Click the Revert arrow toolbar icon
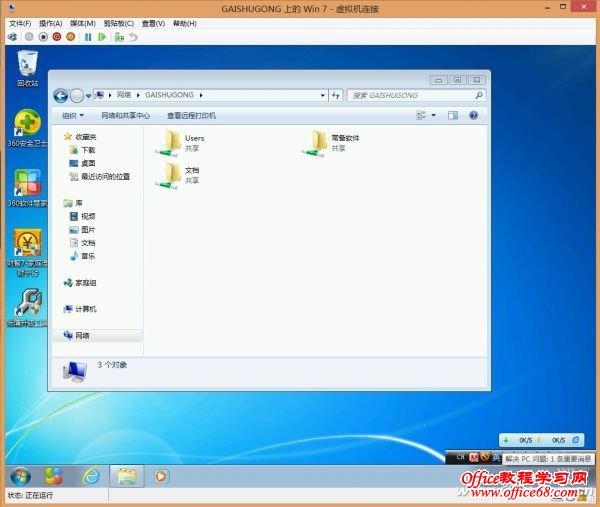The image size is (600, 507). (x=133, y=37)
